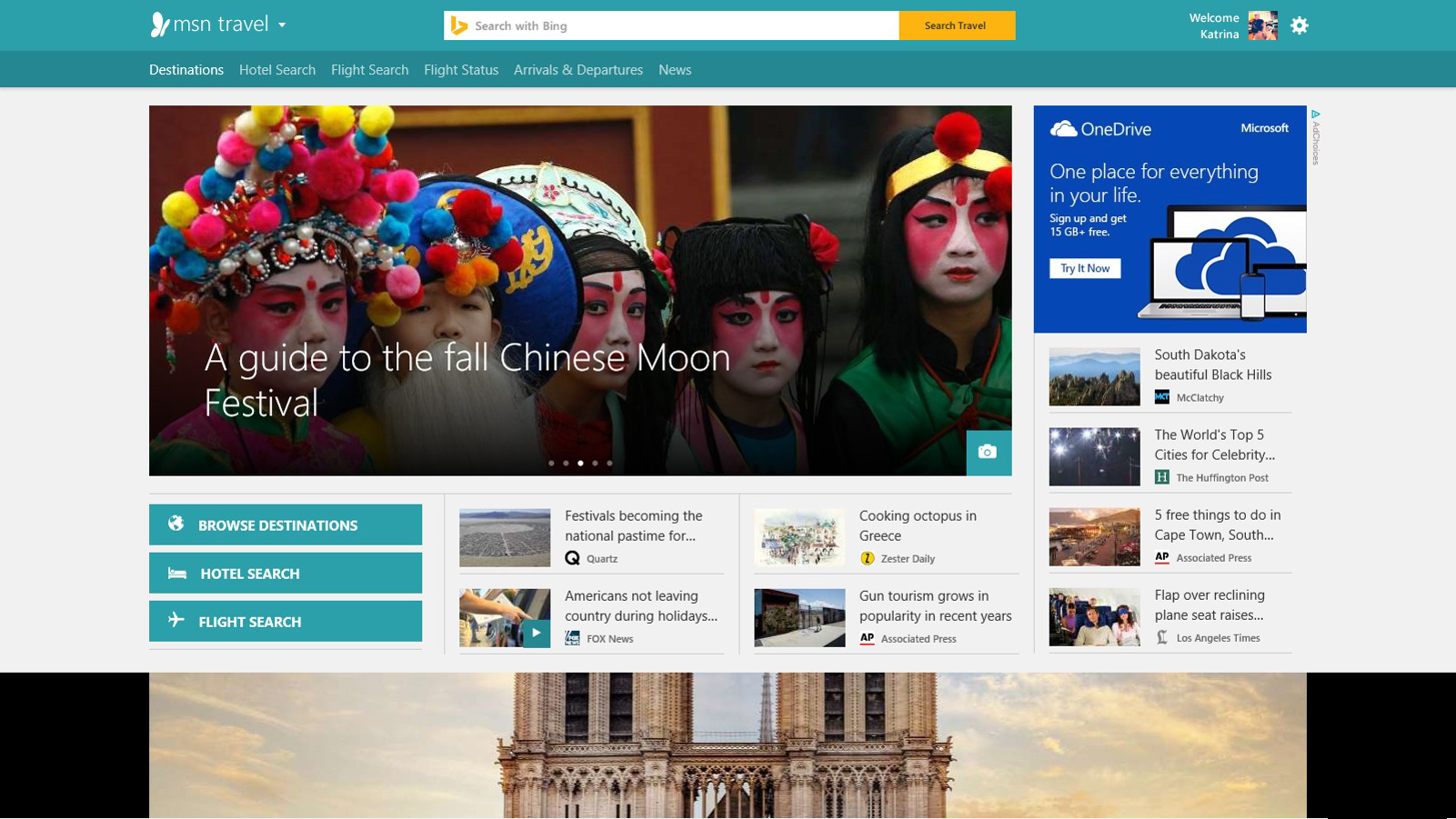
Task: Click the AdChoices icon beside the ad
Action: click(x=1315, y=115)
